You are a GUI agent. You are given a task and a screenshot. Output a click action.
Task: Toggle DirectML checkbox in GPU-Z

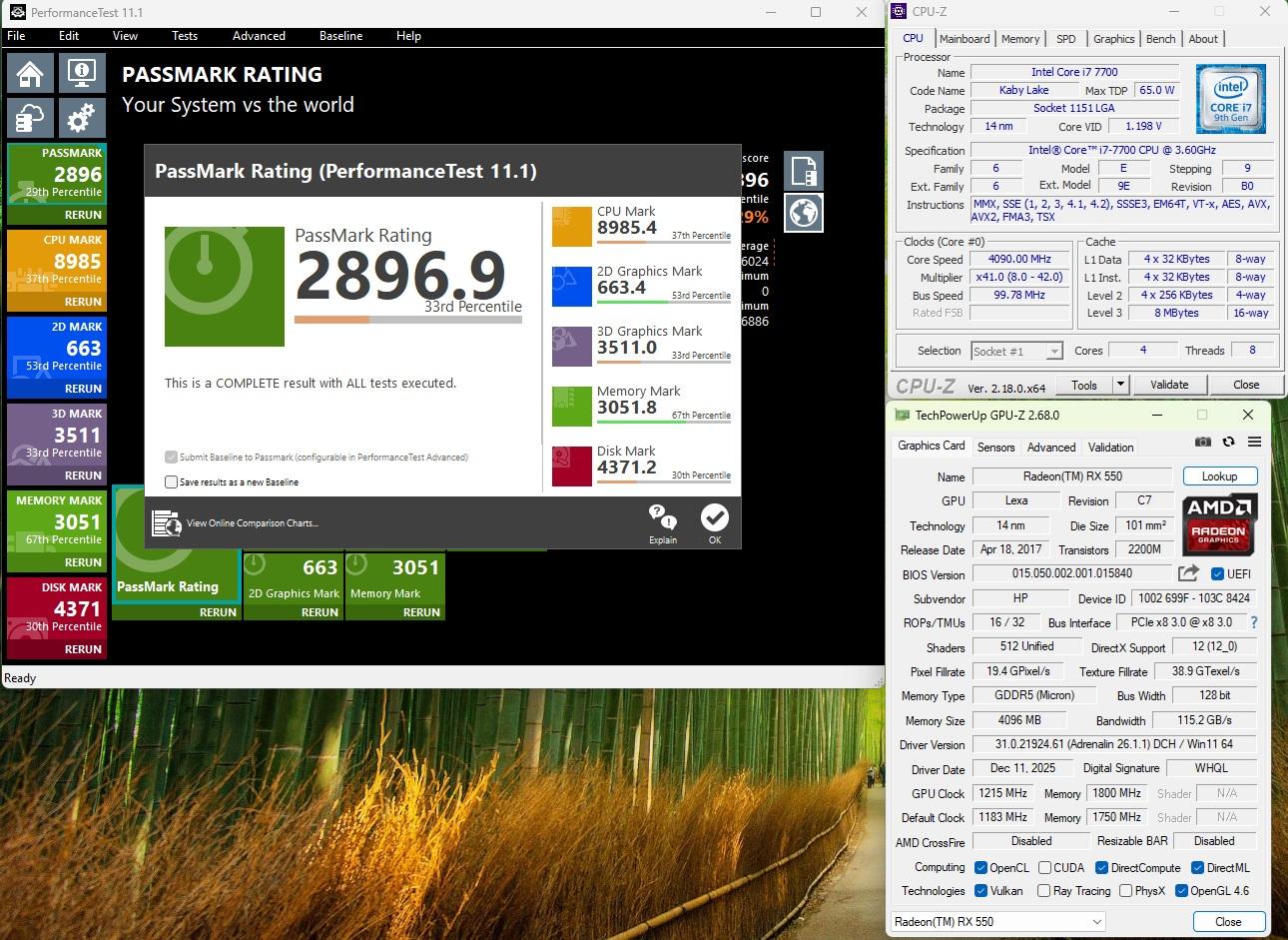click(1197, 868)
